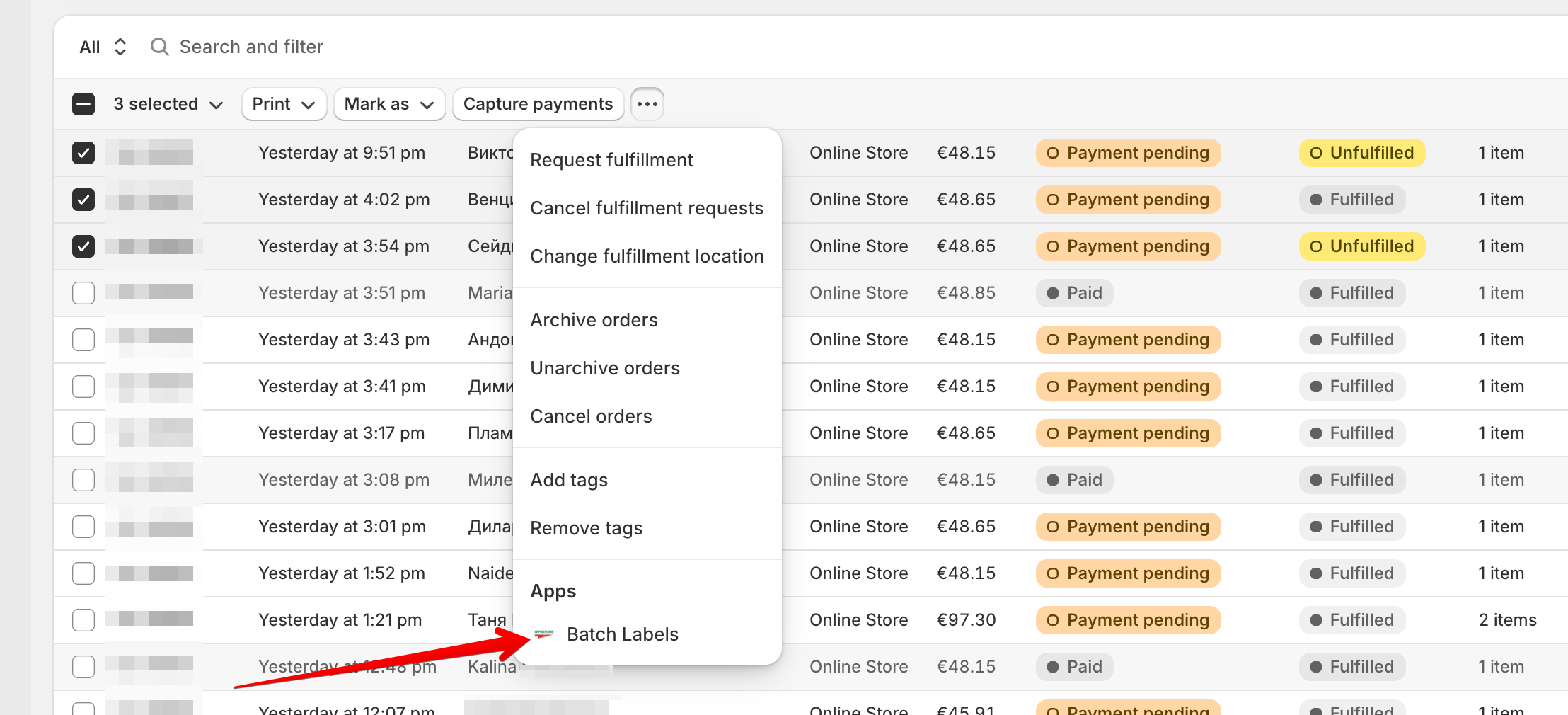1568x715 pixels.
Task: Click Online Store on 1:52 pm order
Action: tap(859, 573)
